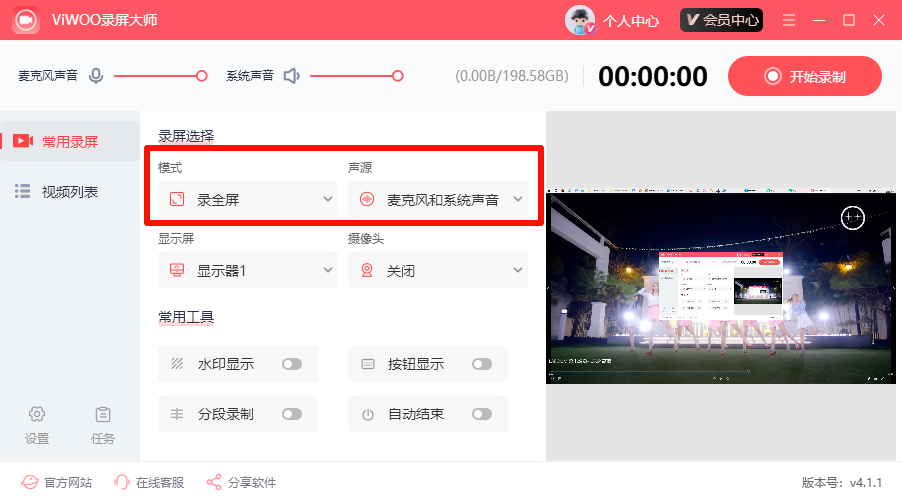Image resolution: width=902 pixels, height=502 pixels.
Task: Click the screen preview thumbnail
Action: point(721,286)
